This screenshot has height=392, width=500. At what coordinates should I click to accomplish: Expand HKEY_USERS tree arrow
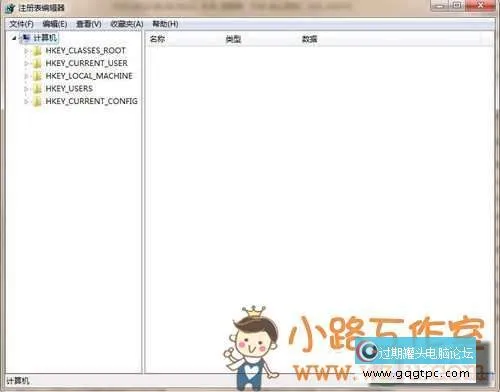pyautogui.click(x=26, y=89)
